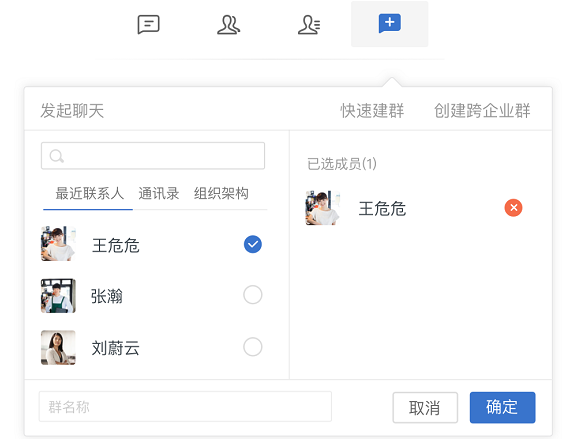Click 张瀚's avatar photo
578x448 pixels.
pyautogui.click(x=58, y=296)
